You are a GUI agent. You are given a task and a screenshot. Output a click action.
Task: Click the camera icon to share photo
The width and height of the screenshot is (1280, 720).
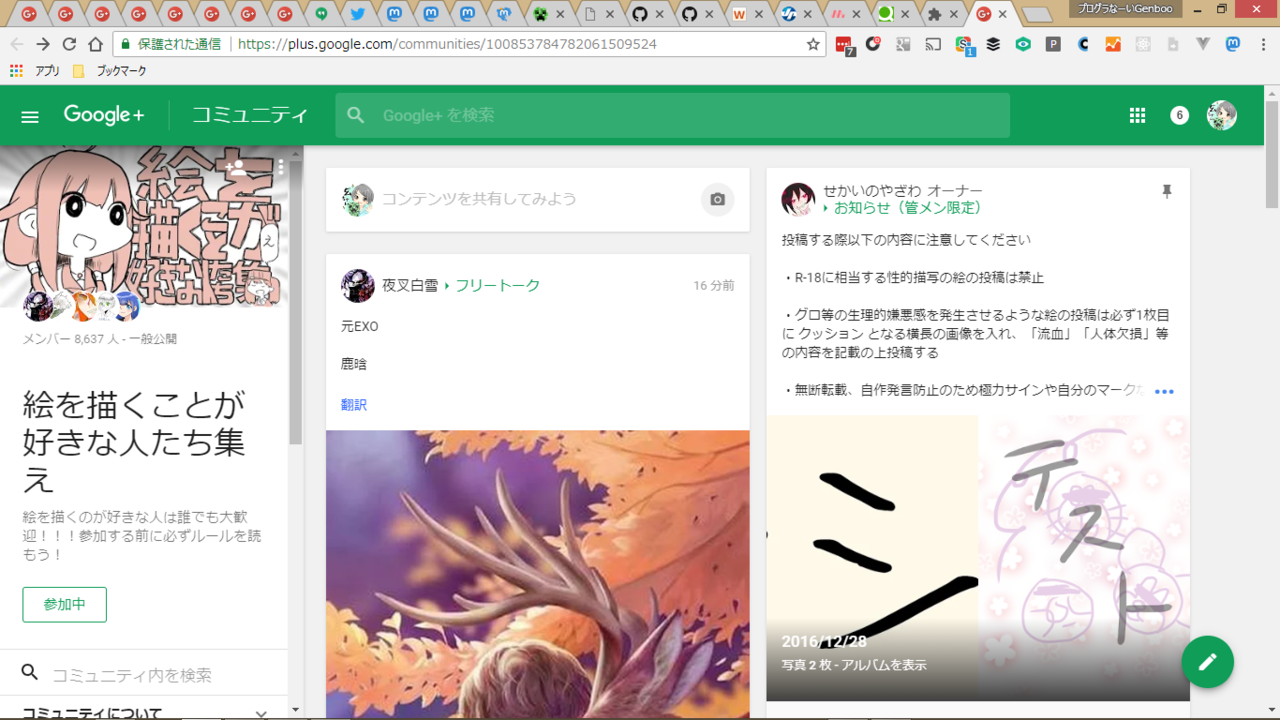(717, 200)
